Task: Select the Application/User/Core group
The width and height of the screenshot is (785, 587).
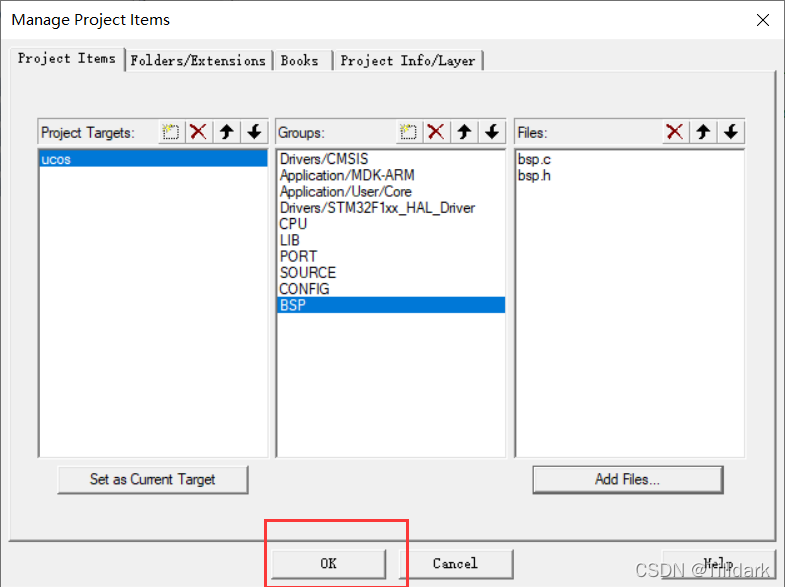Action: point(390,192)
